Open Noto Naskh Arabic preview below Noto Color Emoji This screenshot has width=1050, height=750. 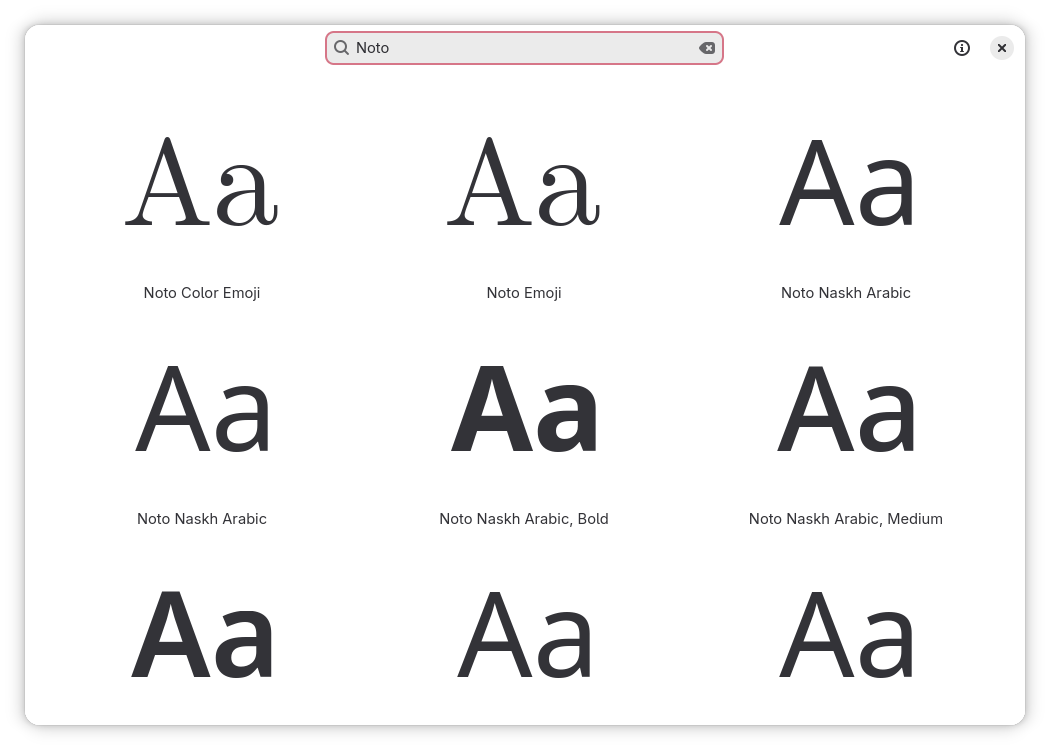click(202, 409)
